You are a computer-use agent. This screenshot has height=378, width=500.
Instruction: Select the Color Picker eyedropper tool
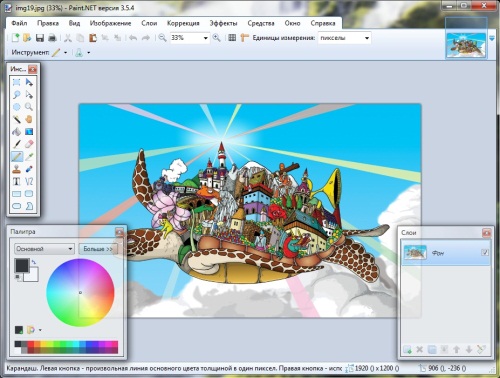click(29, 156)
